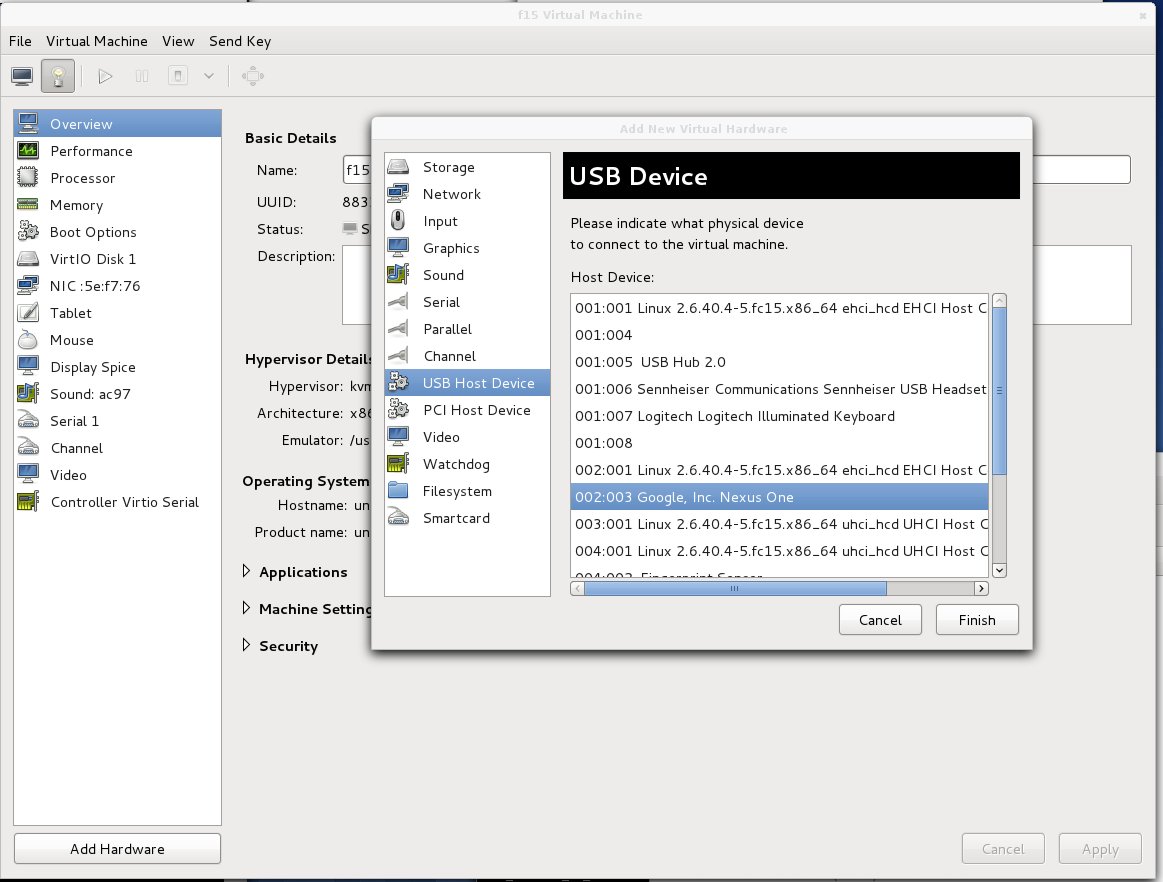The height and width of the screenshot is (882, 1163).
Task: Expand the Security section
Action: click(247, 645)
